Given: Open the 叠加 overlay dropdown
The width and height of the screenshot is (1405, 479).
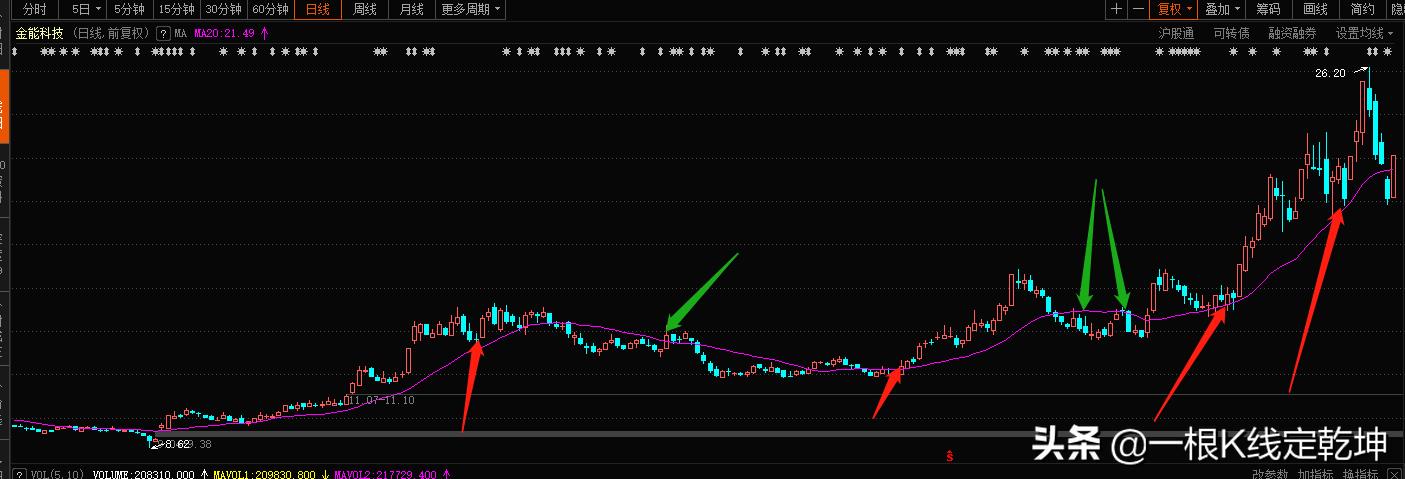Looking at the screenshot, I should [1221, 9].
